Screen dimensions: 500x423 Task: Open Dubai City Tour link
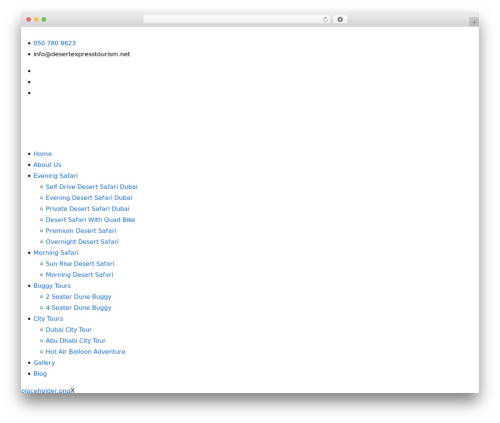coord(69,330)
